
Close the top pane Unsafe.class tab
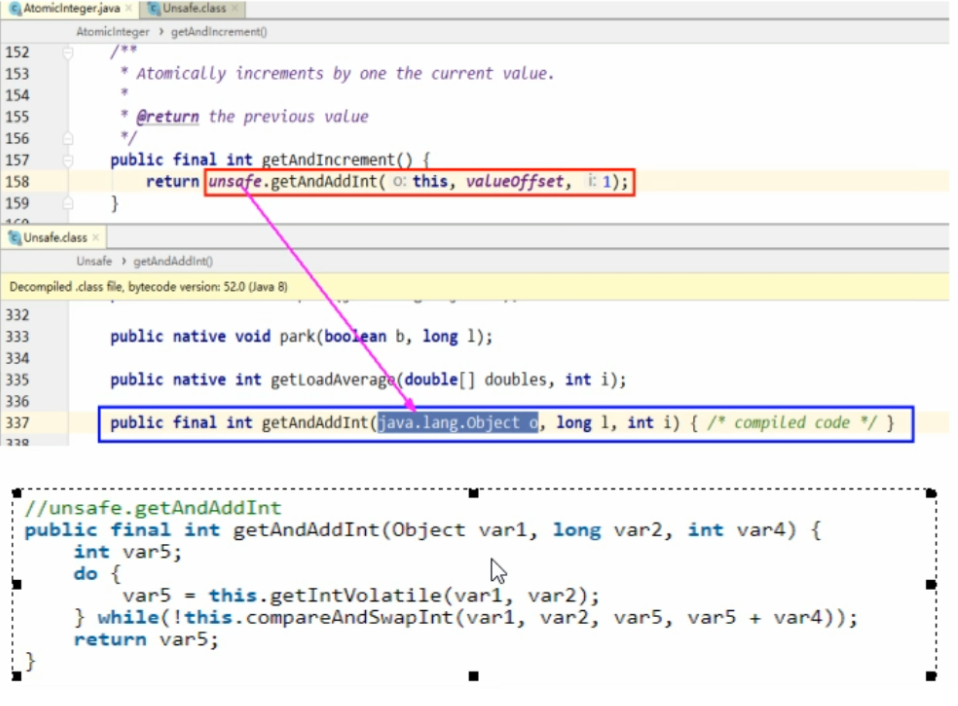coord(235,9)
